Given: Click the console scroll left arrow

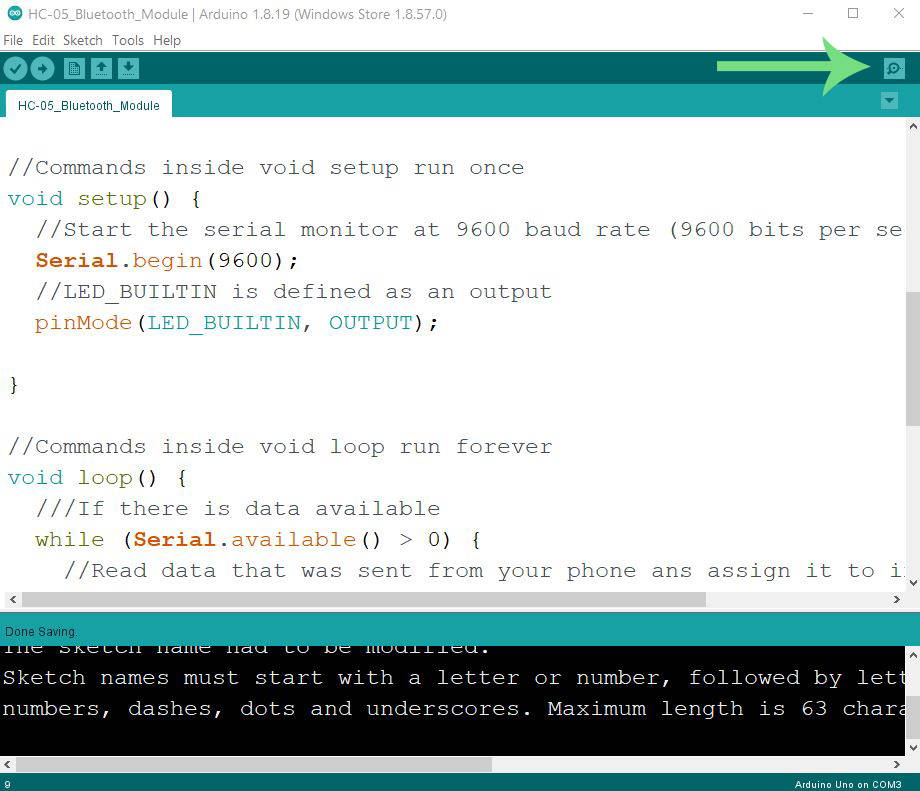Looking at the screenshot, I should click(7, 764).
